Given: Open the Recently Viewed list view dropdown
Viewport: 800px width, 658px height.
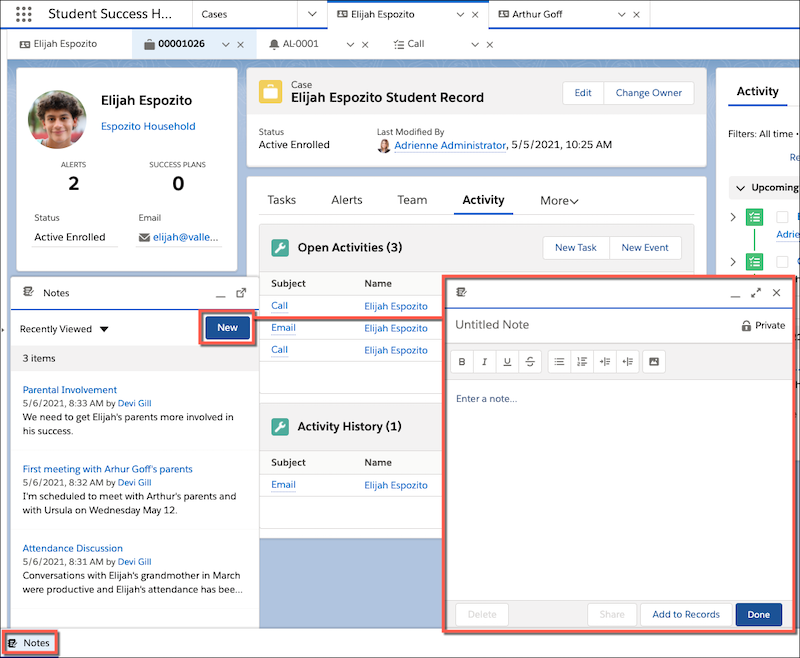Looking at the screenshot, I should tap(104, 329).
